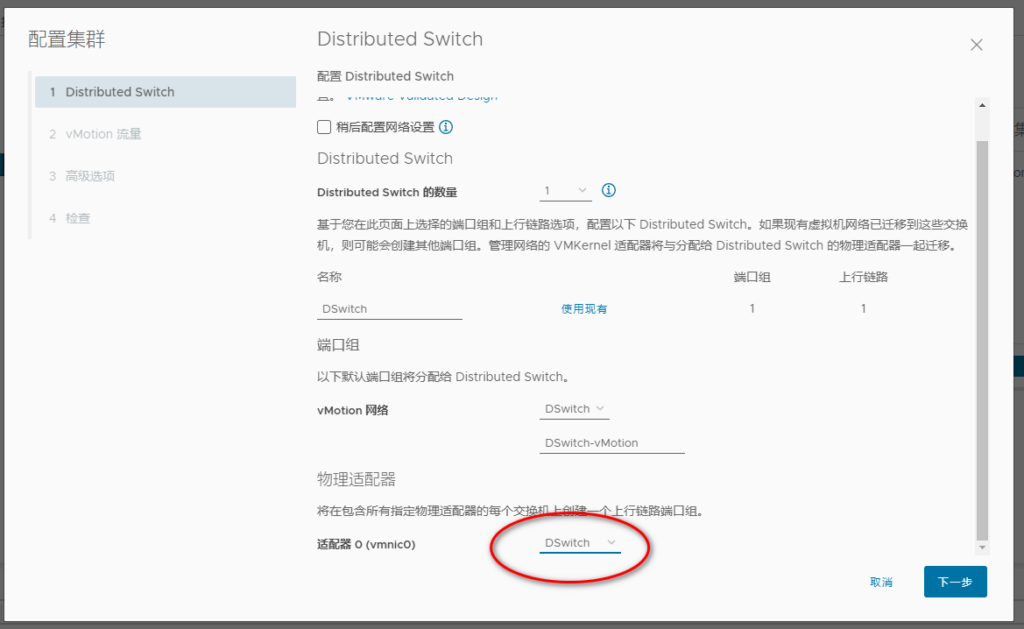1024x629 pixels.
Task: Click the 使用现有 link
Action: (584, 309)
